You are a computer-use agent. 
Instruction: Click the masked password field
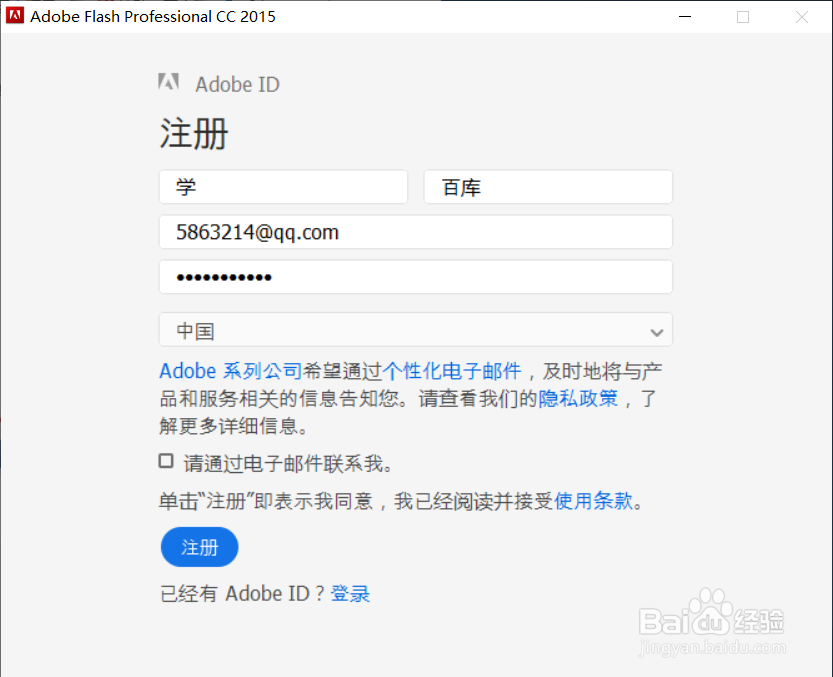[415, 276]
